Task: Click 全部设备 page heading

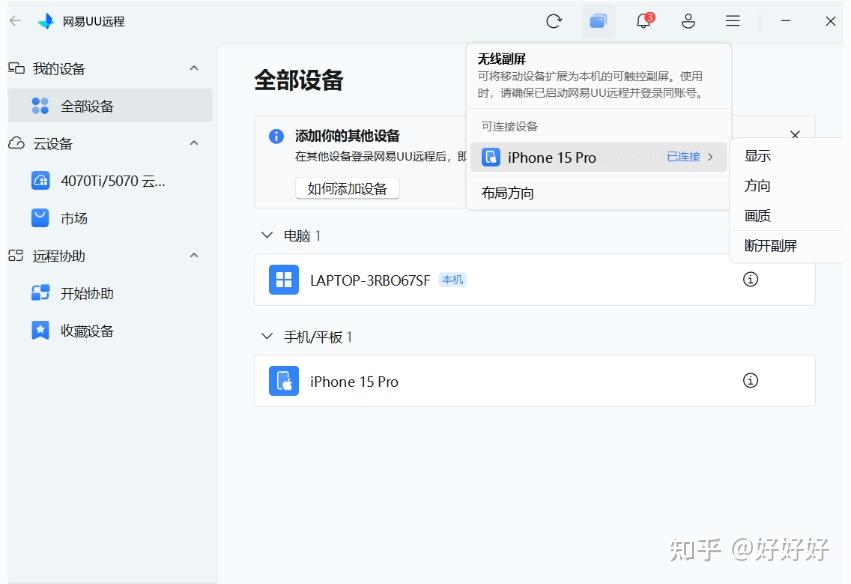Action: tap(299, 80)
